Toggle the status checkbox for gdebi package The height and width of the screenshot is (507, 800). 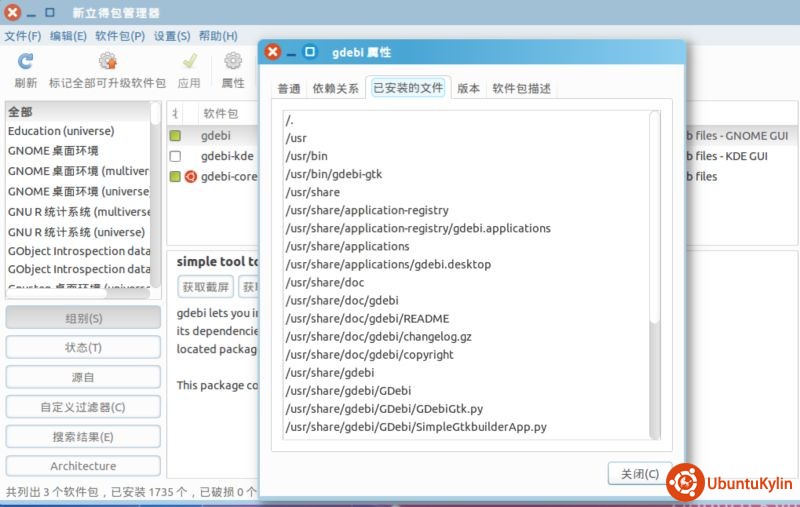pos(175,136)
